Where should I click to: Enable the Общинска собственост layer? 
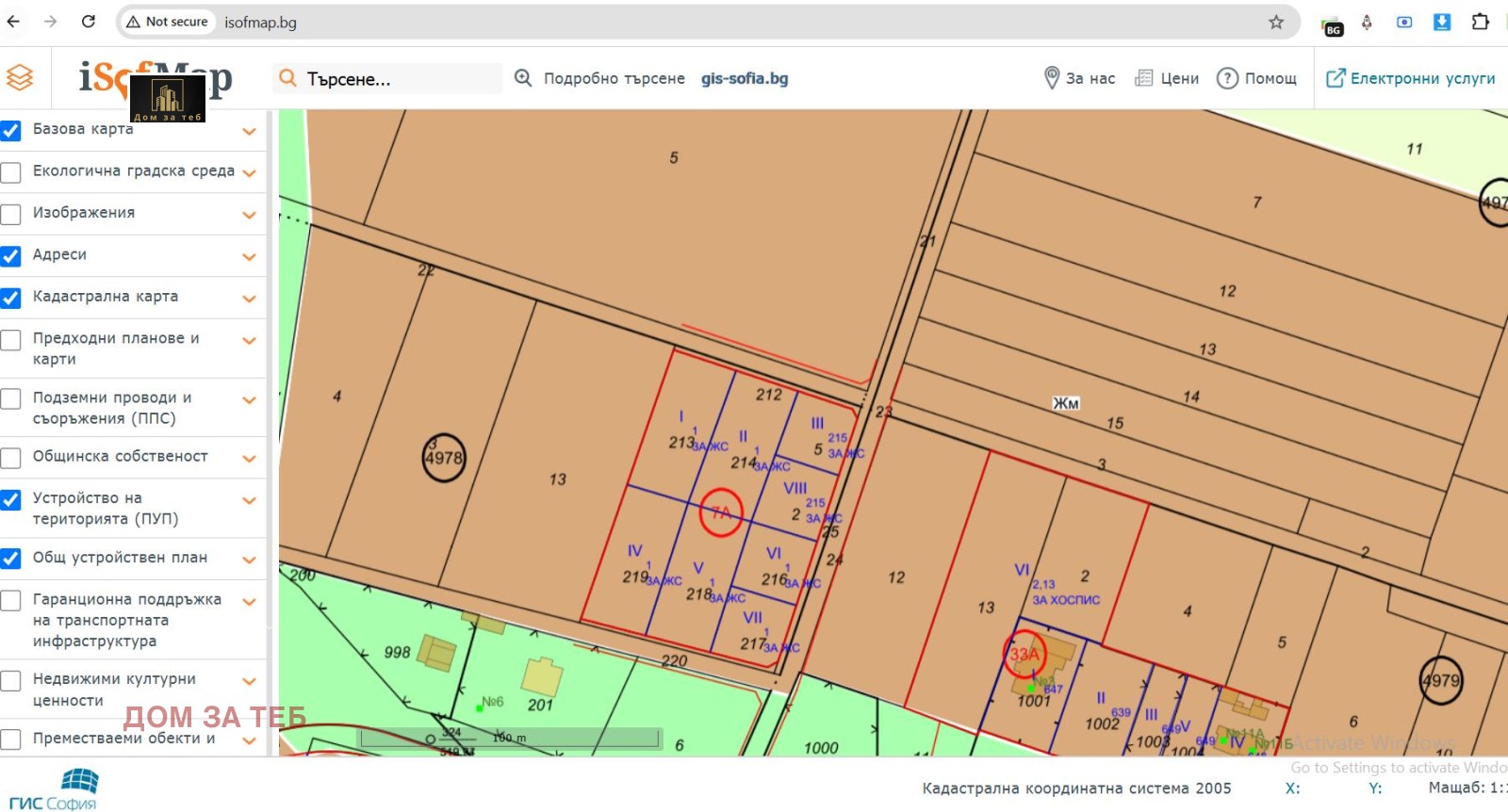11,458
